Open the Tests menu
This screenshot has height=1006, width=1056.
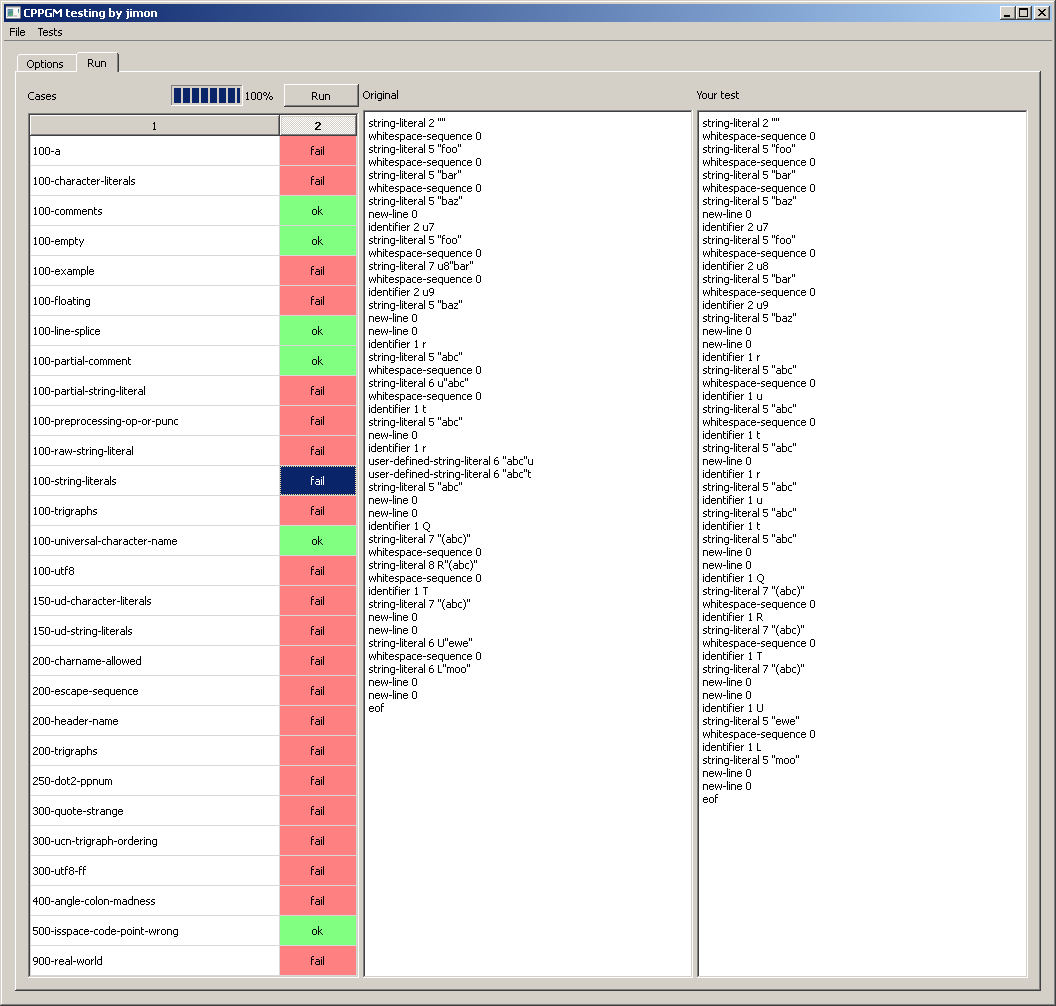[x=50, y=32]
